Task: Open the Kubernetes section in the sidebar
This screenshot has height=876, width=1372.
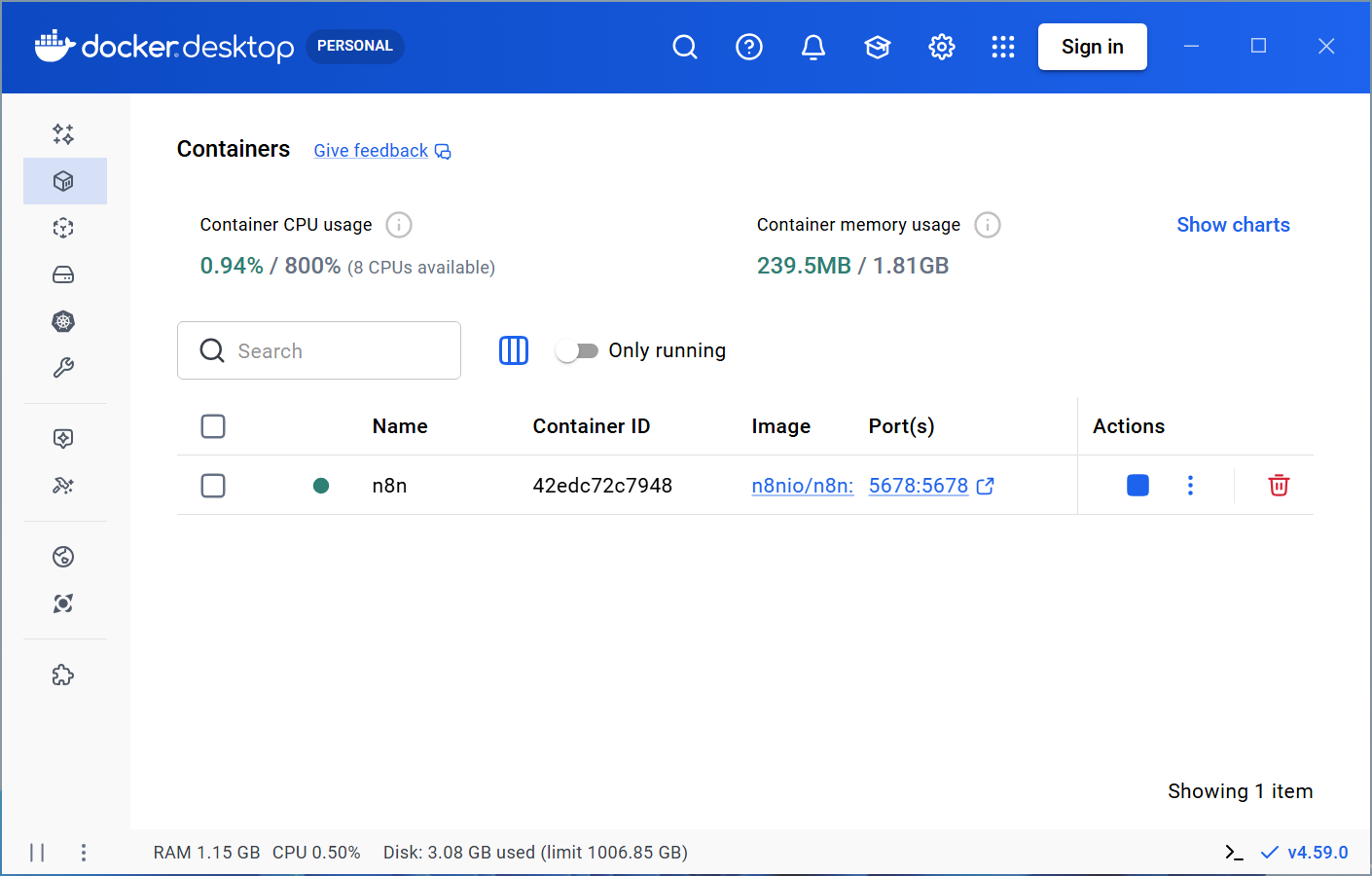Action: tap(63, 321)
